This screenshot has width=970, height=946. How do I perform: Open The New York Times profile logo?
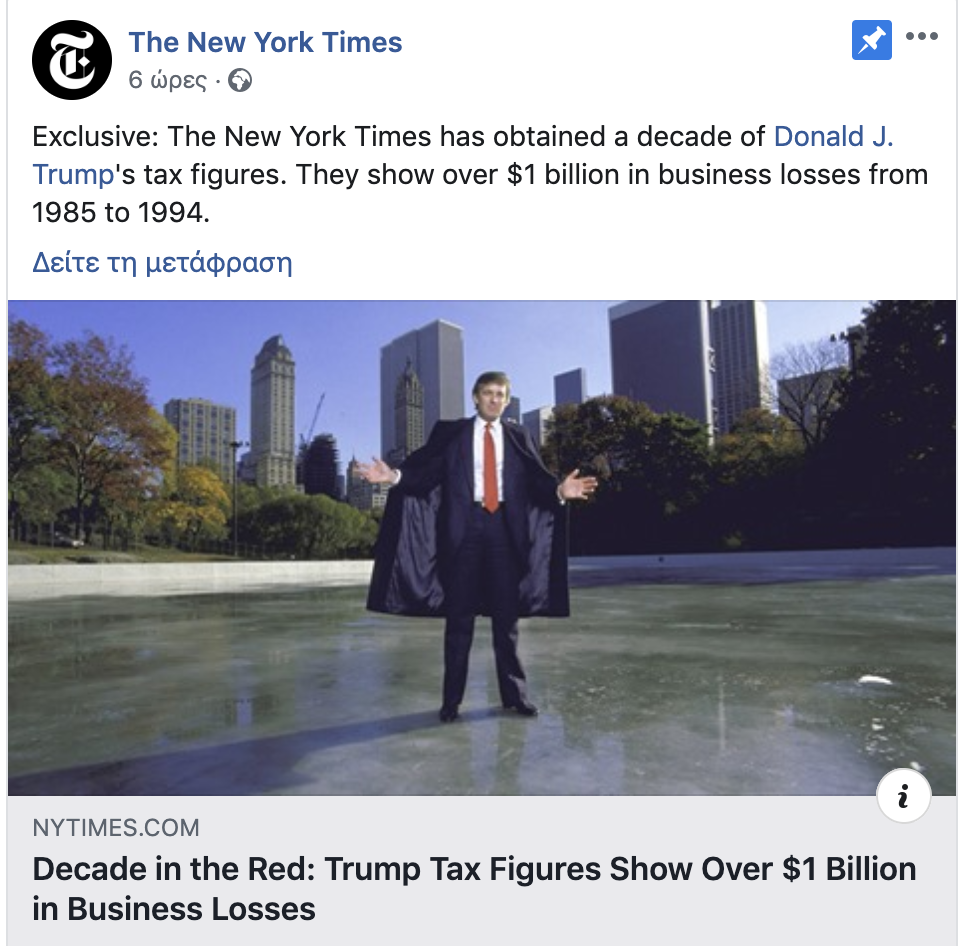pyautogui.click(x=72, y=60)
